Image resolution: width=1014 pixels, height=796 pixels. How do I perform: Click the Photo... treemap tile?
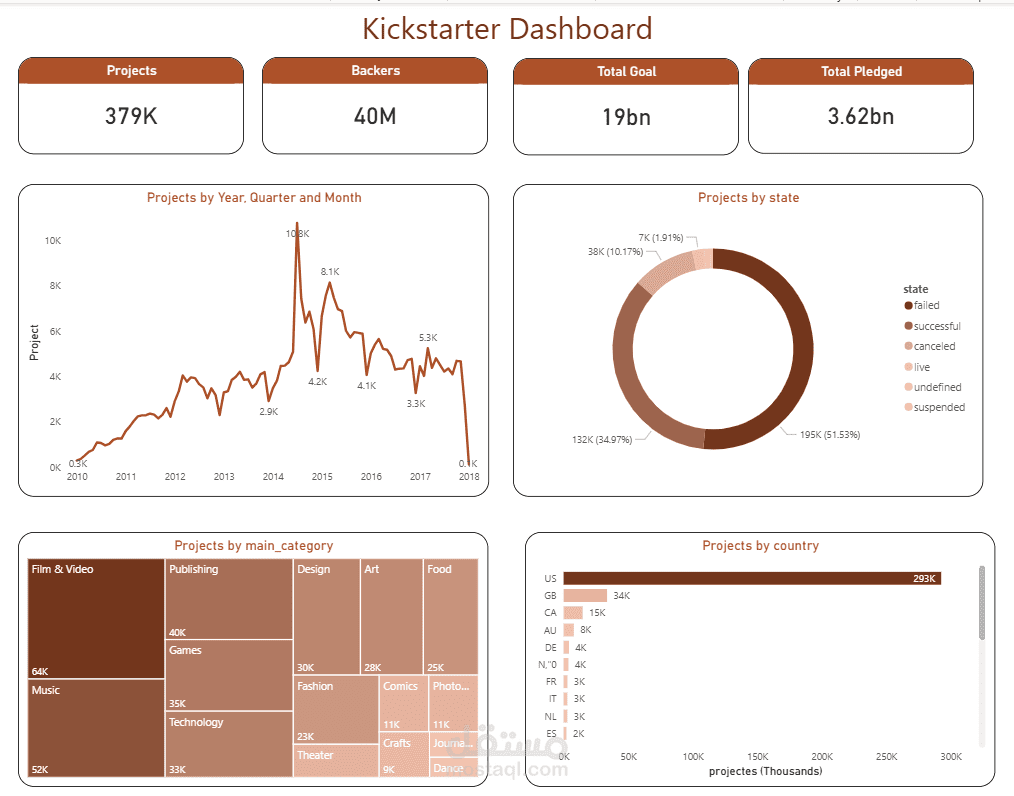tap(454, 704)
